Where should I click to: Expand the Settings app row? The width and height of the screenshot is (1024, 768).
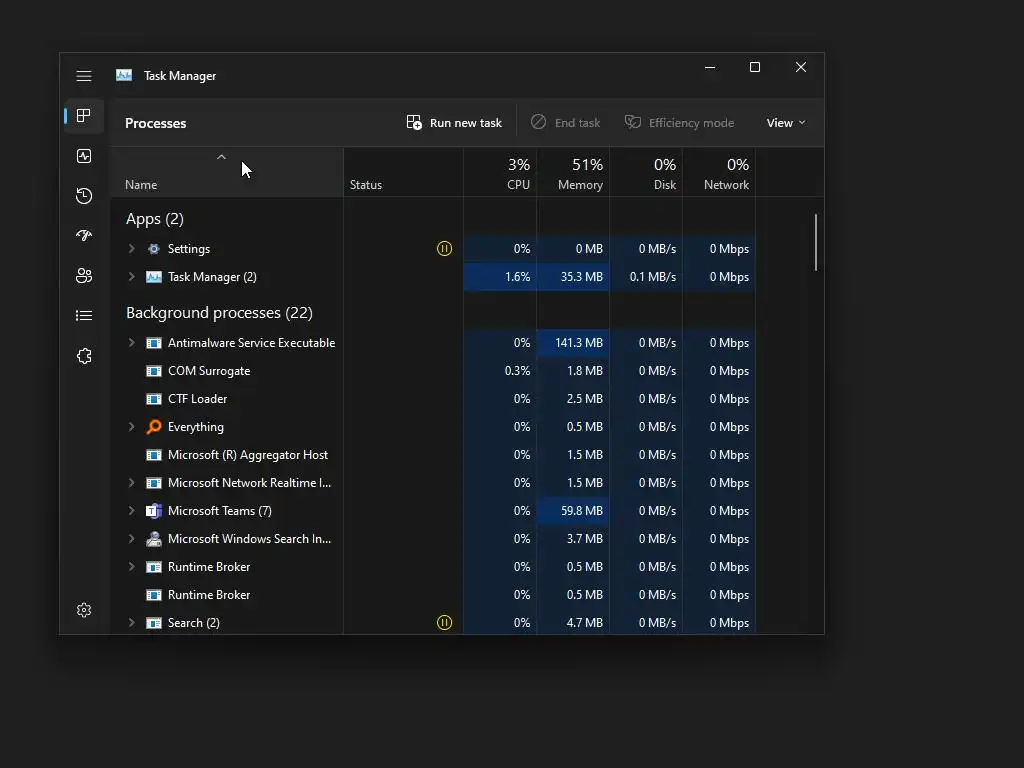[131, 249]
